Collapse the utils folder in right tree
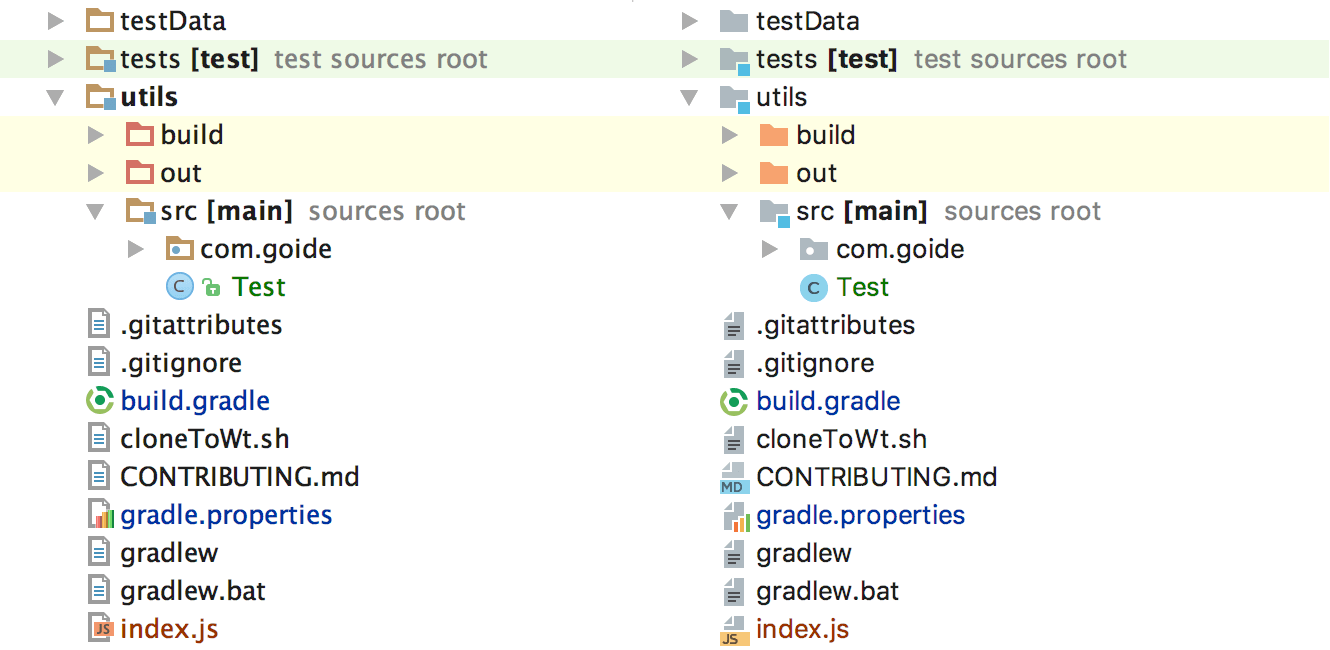The height and width of the screenshot is (650, 1330). [688, 98]
